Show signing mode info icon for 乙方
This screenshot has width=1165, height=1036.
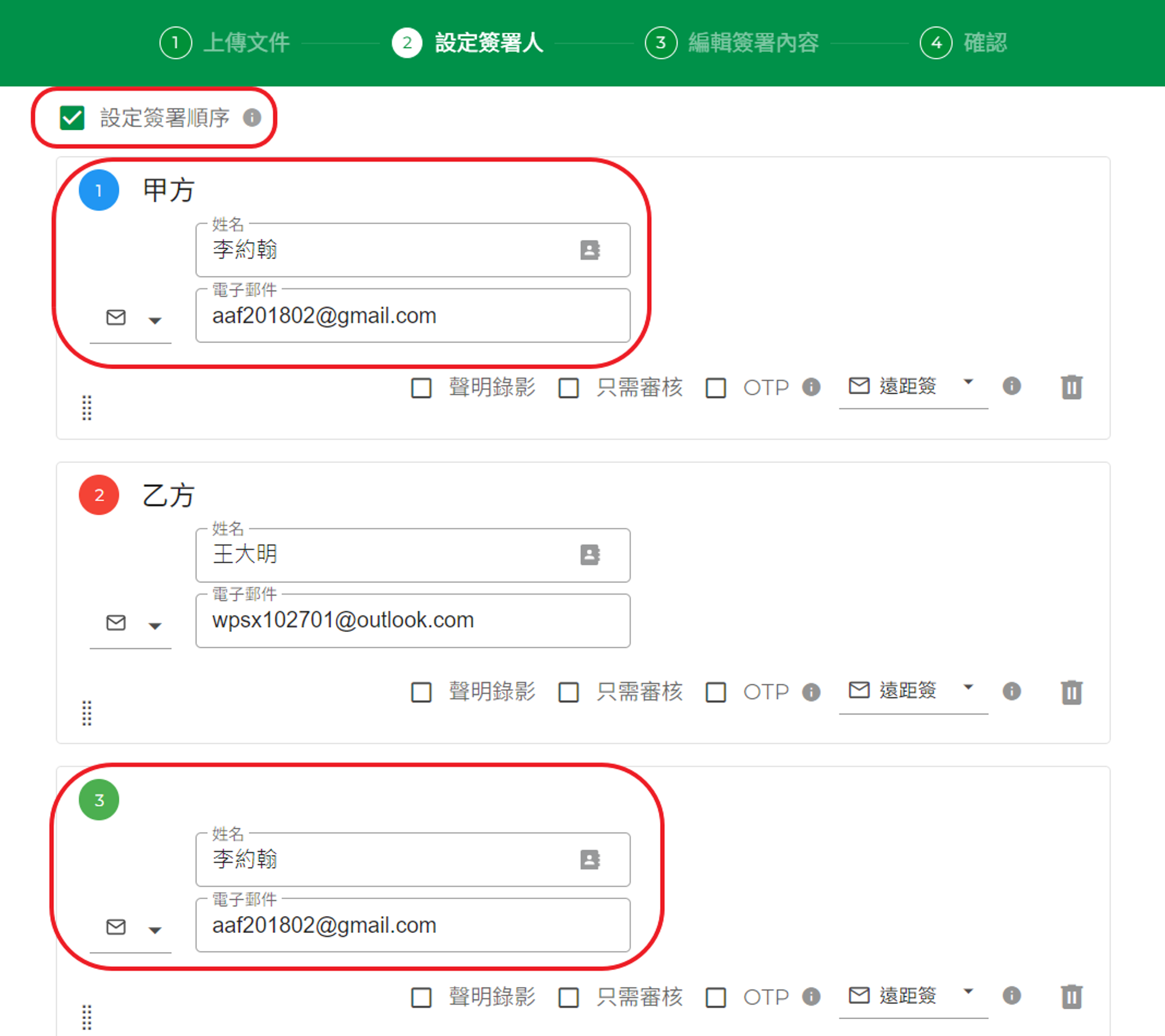[x=1012, y=691]
